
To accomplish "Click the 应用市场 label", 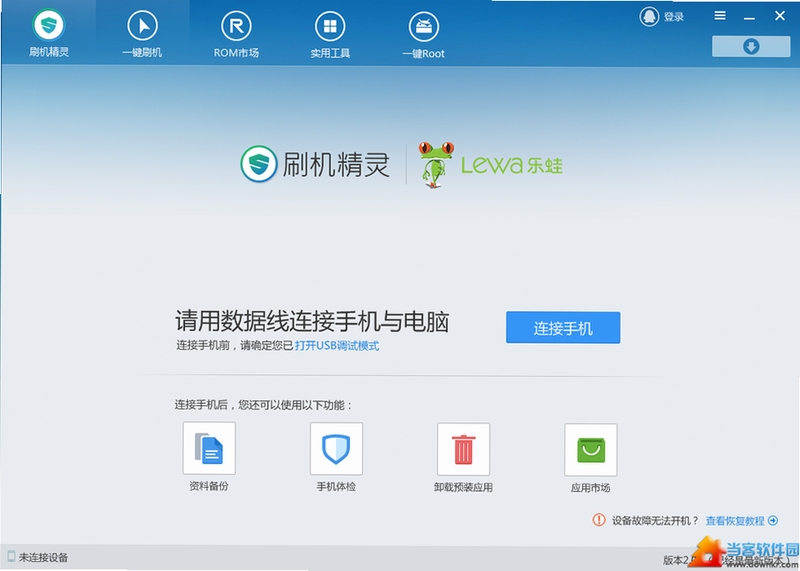I will (x=590, y=488).
